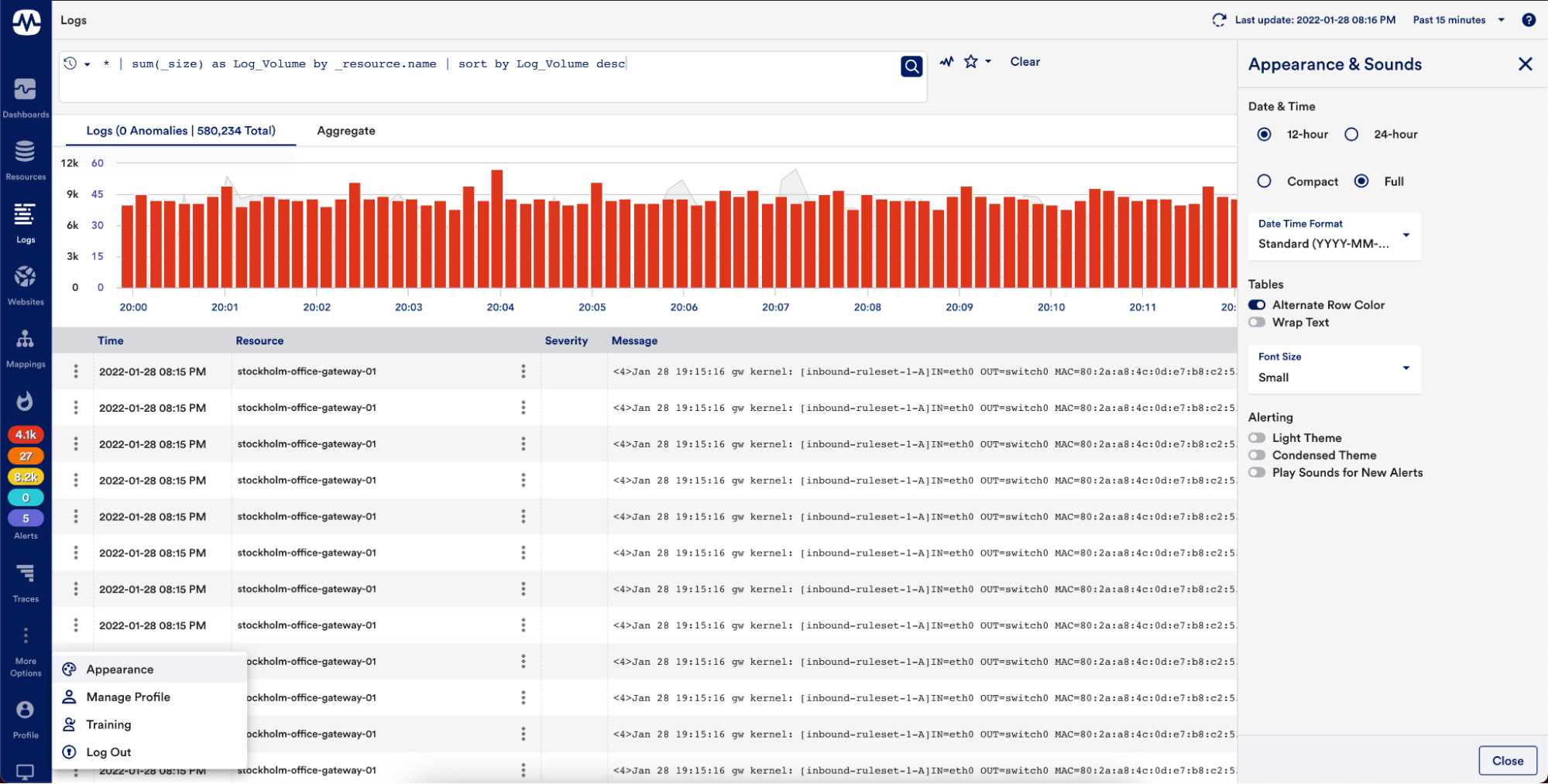Click the tallest histogram bar near 20:04
Viewport: 1548px width, 784px height.
tap(497, 229)
